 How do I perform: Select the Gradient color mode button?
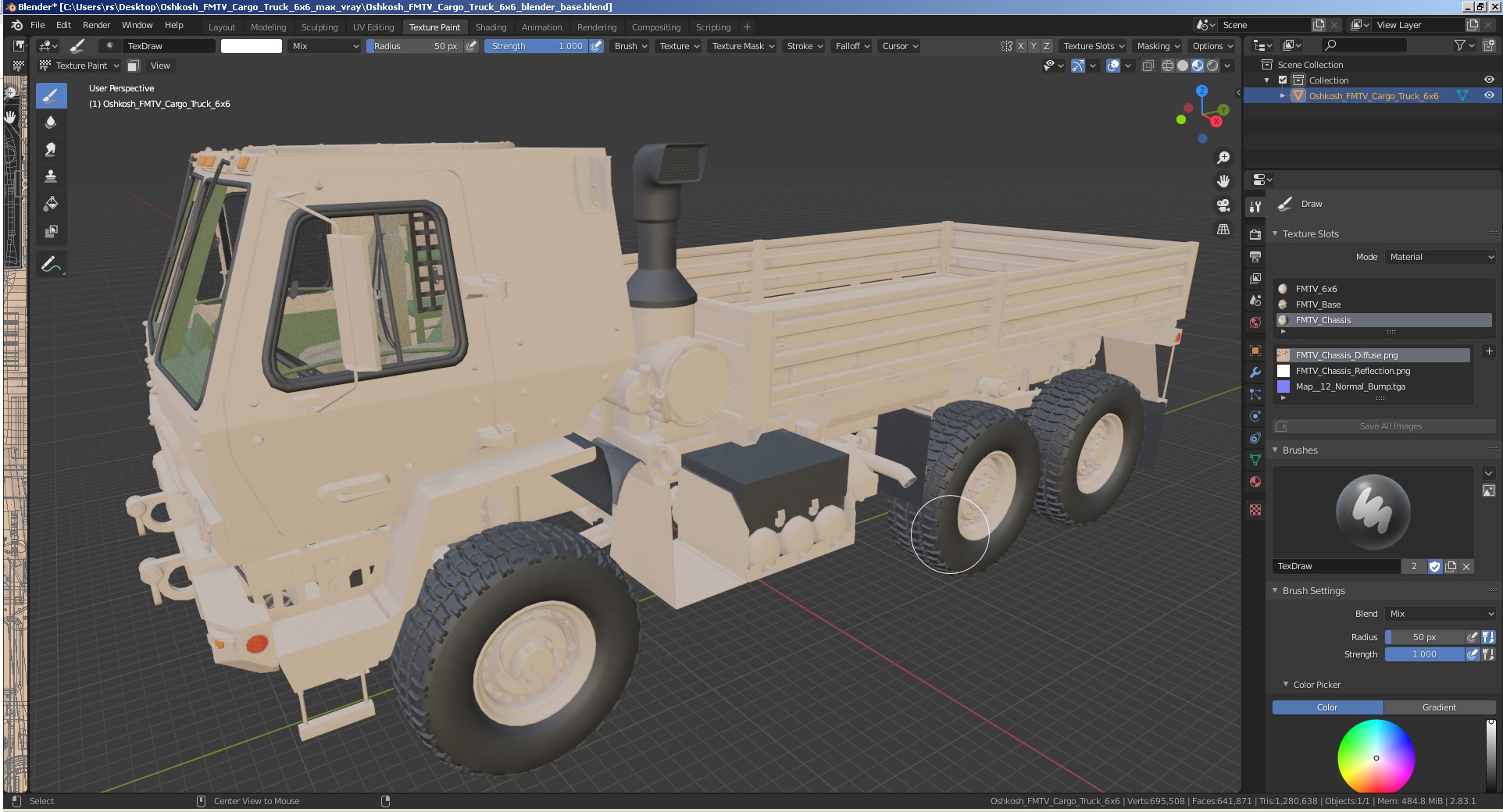pos(1439,707)
